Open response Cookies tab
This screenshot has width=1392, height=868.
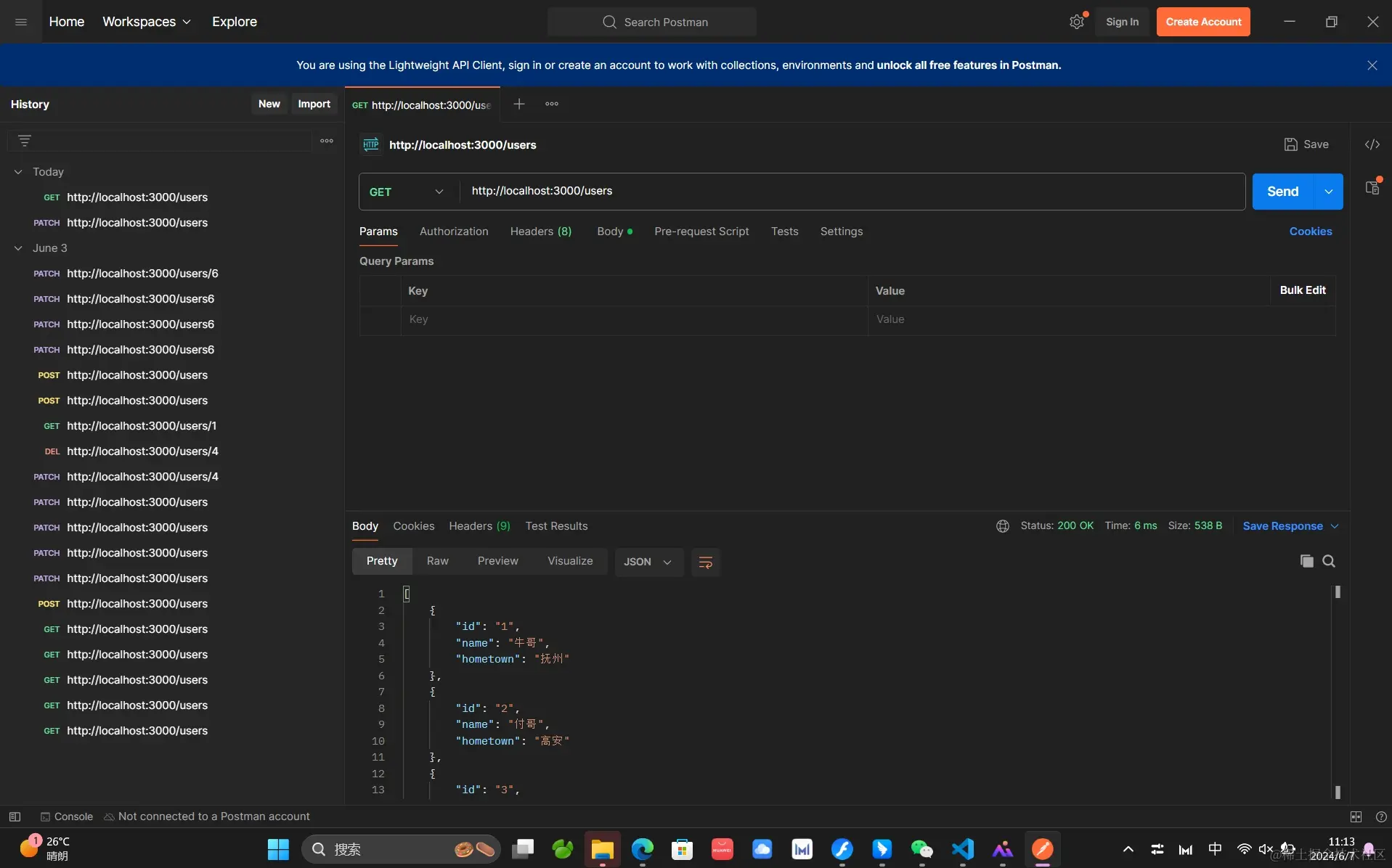tap(414, 526)
